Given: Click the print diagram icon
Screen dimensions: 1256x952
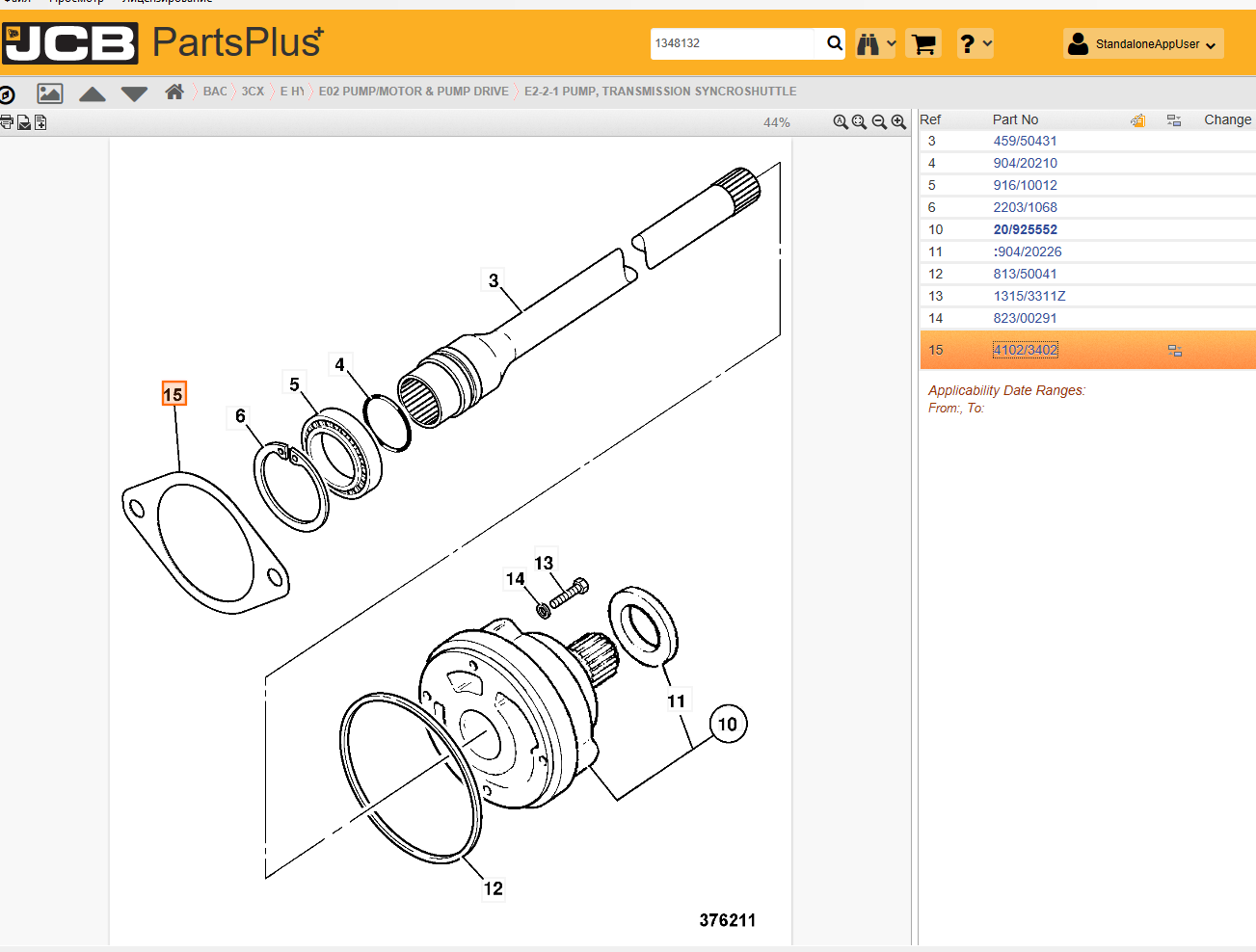Looking at the screenshot, I should click(x=7, y=122).
